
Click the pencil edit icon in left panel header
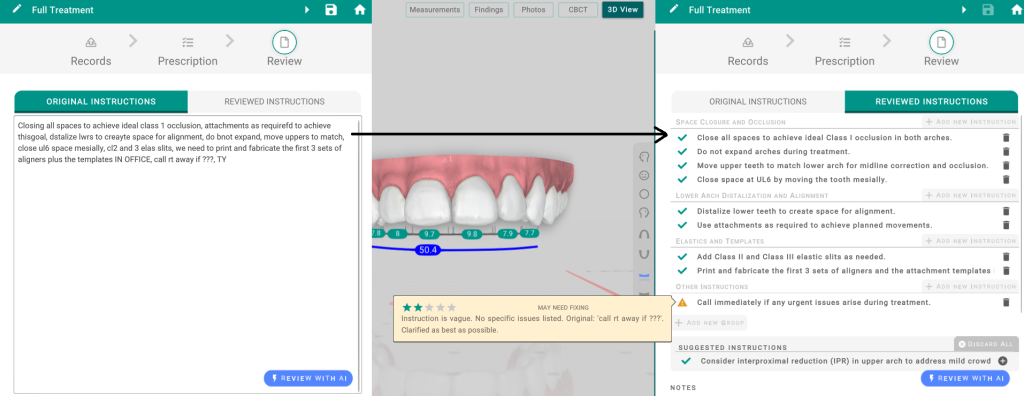(18, 10)
